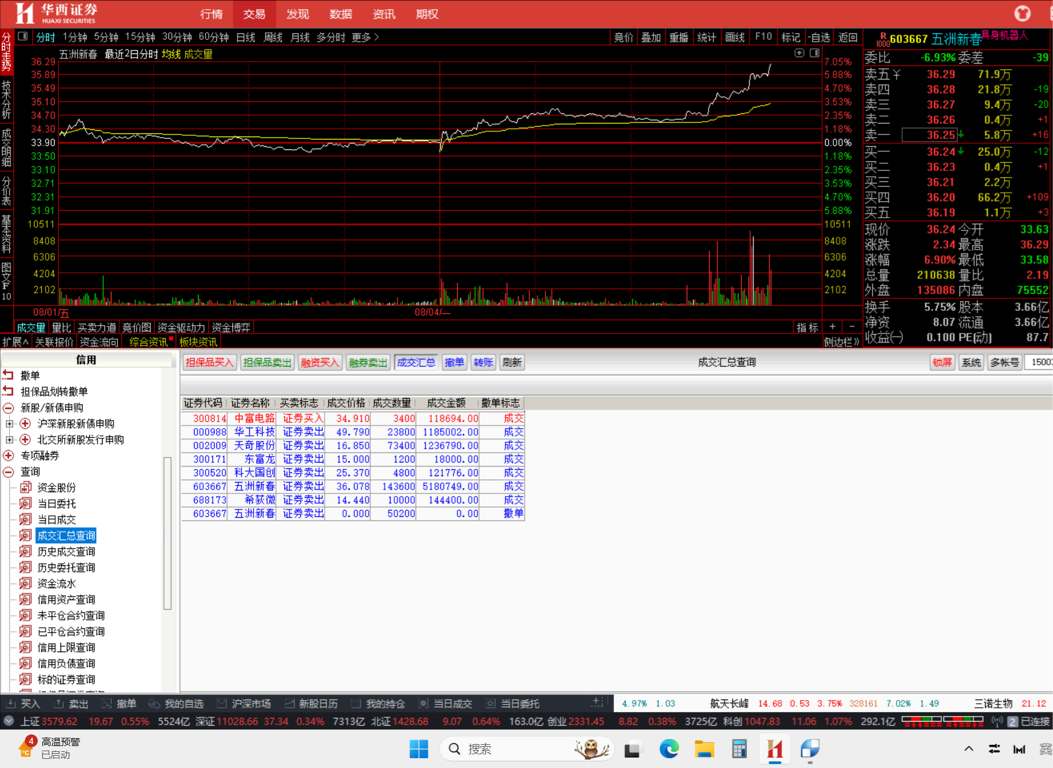Click the 沪深市场 icon in bottom toolbar
The width and height of the screenshot is (1053, 768).
point(222,704)
